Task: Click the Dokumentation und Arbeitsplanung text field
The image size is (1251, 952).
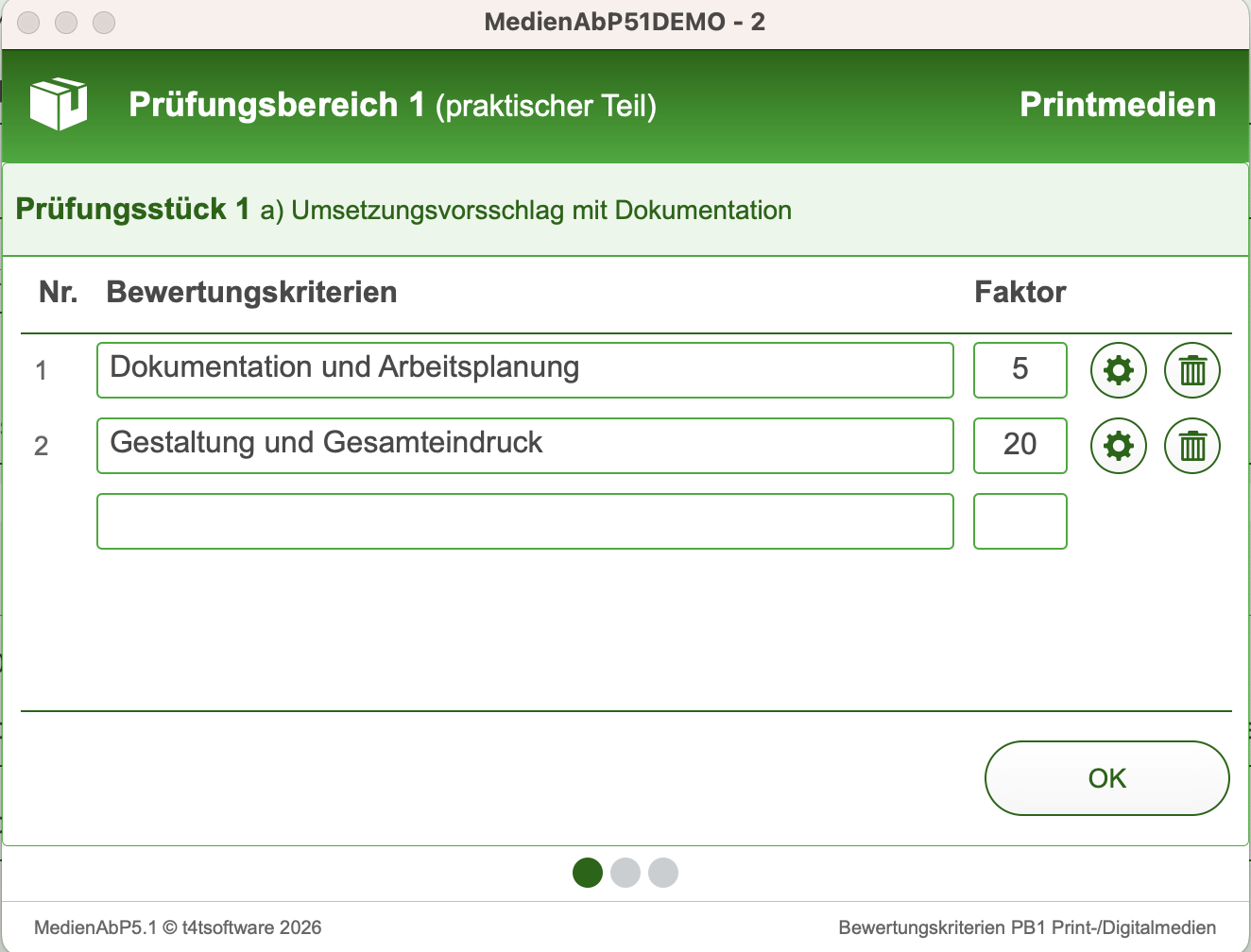Action: pyautogui.click(x=524, y=370)
